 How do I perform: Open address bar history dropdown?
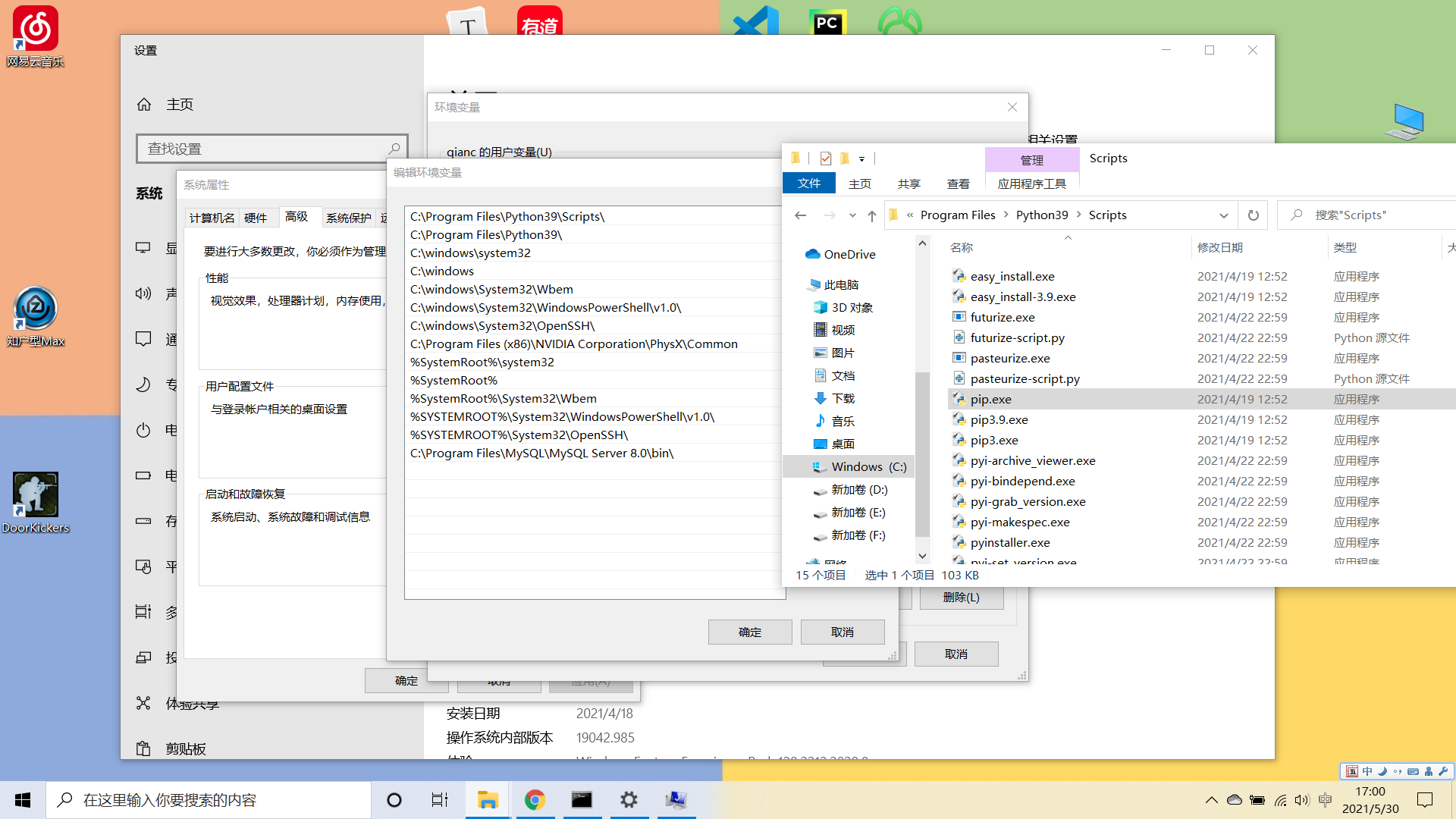click(x=1223, y=215)
